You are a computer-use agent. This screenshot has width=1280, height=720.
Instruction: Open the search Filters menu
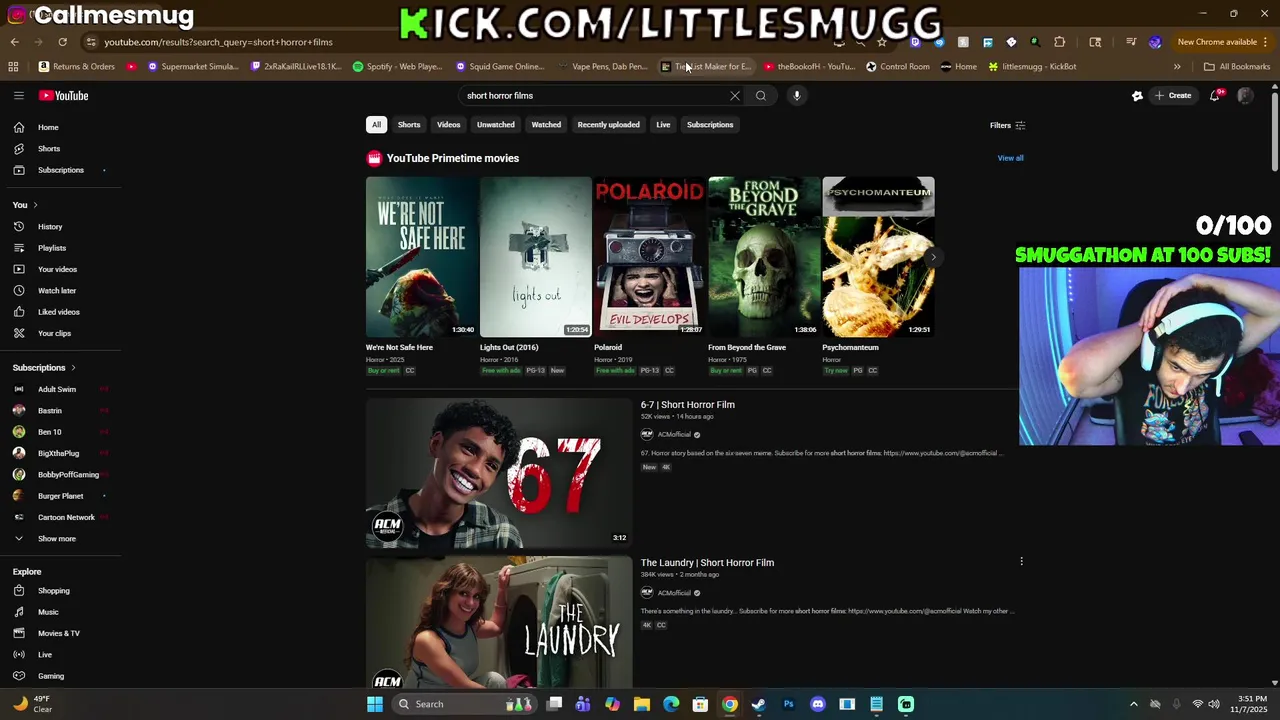(1007, 126)
